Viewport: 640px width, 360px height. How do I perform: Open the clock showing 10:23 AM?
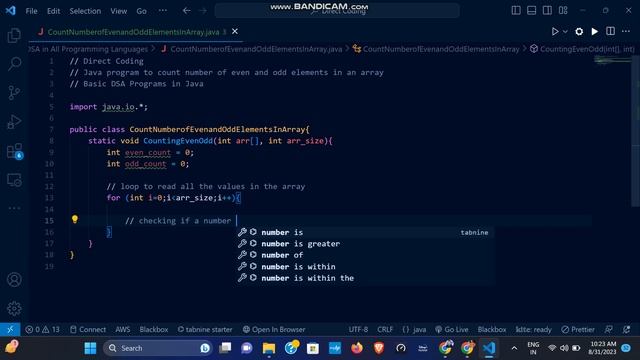click(x=603, y=348)
